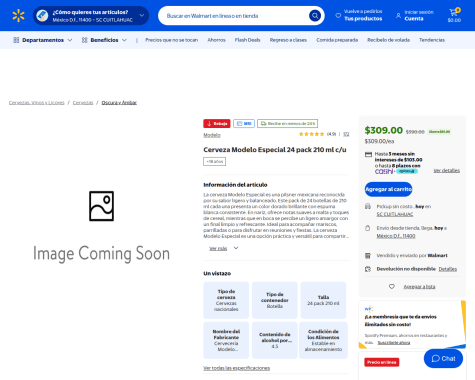Click the credit card installments icon
The height and width of the screenshot is (380, 475).
coord(368,154)
